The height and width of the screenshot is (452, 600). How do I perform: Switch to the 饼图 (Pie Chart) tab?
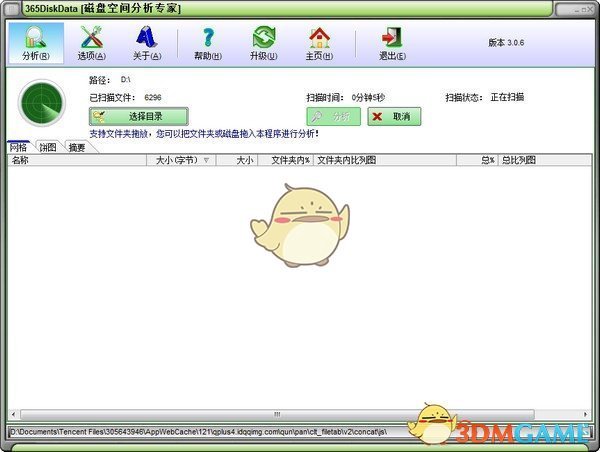(x=47, y=147)
